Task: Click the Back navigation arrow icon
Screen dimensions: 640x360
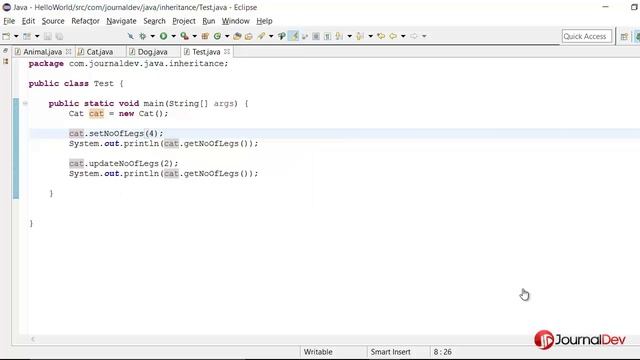Action: pyautogui.click(x=393, y=36)
